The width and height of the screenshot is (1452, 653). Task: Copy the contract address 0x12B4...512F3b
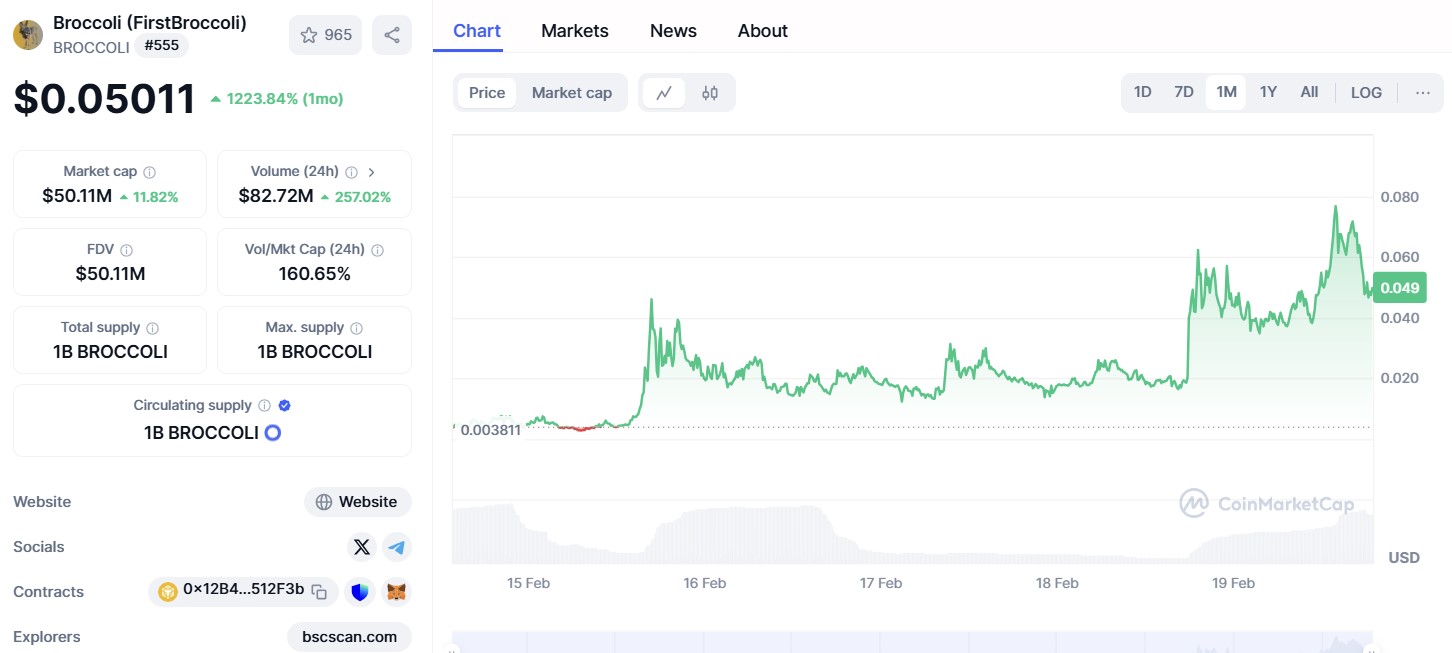pyautogui.click(x=319, y=592)
